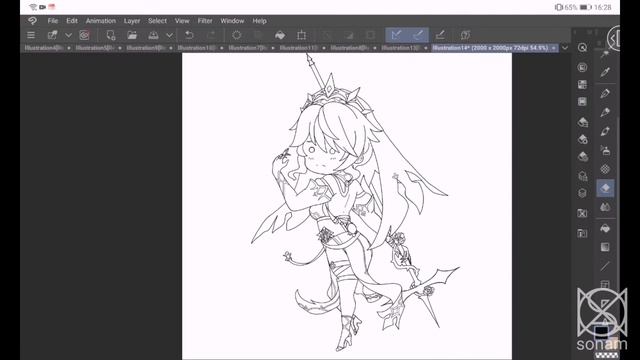Tap the Wi-Fi status icon
Image resolution: width=640 pixels, height=360 pixels.
coord(33,7)
